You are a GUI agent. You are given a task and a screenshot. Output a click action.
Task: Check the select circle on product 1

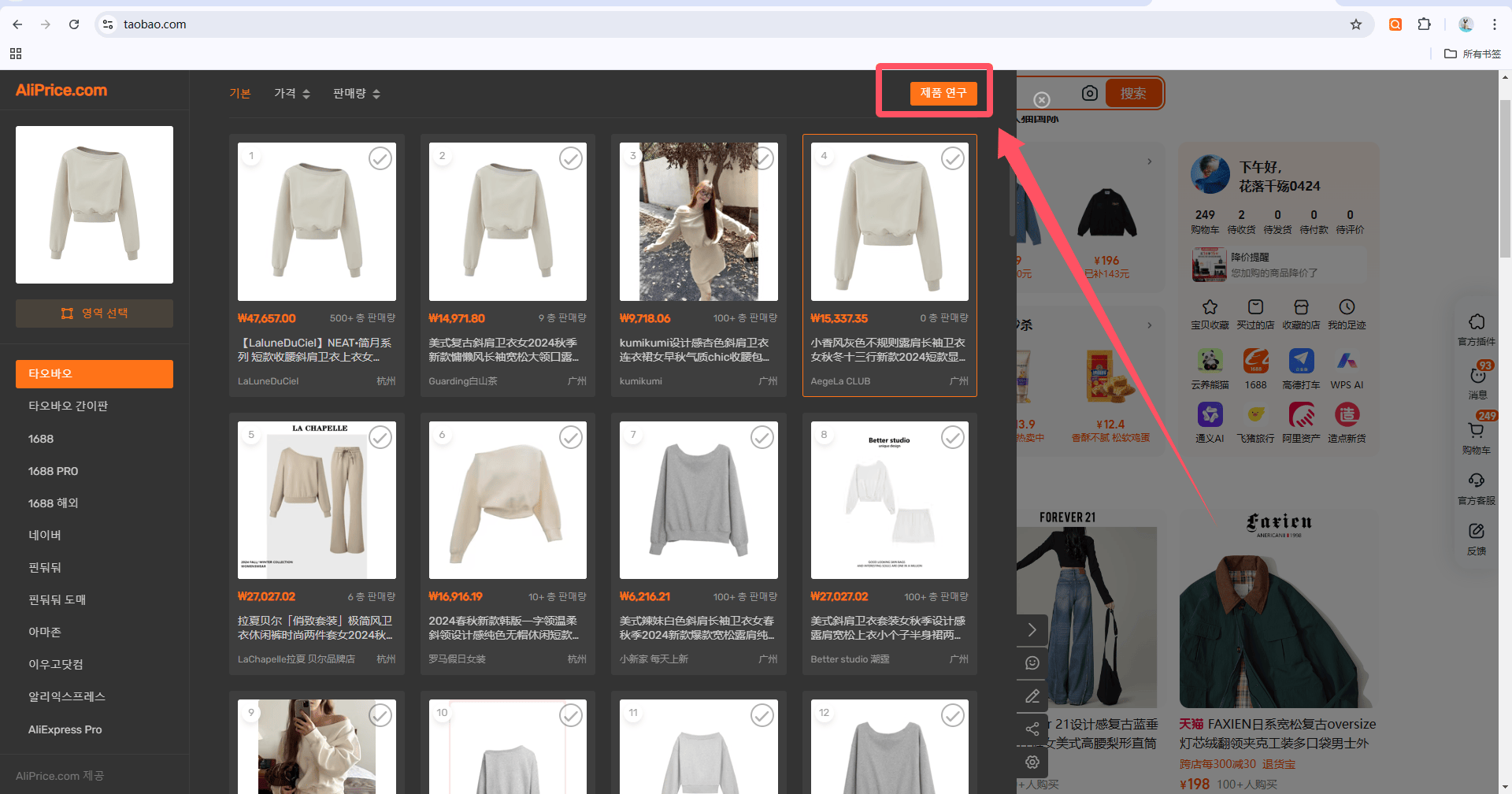tap(380, 158)
